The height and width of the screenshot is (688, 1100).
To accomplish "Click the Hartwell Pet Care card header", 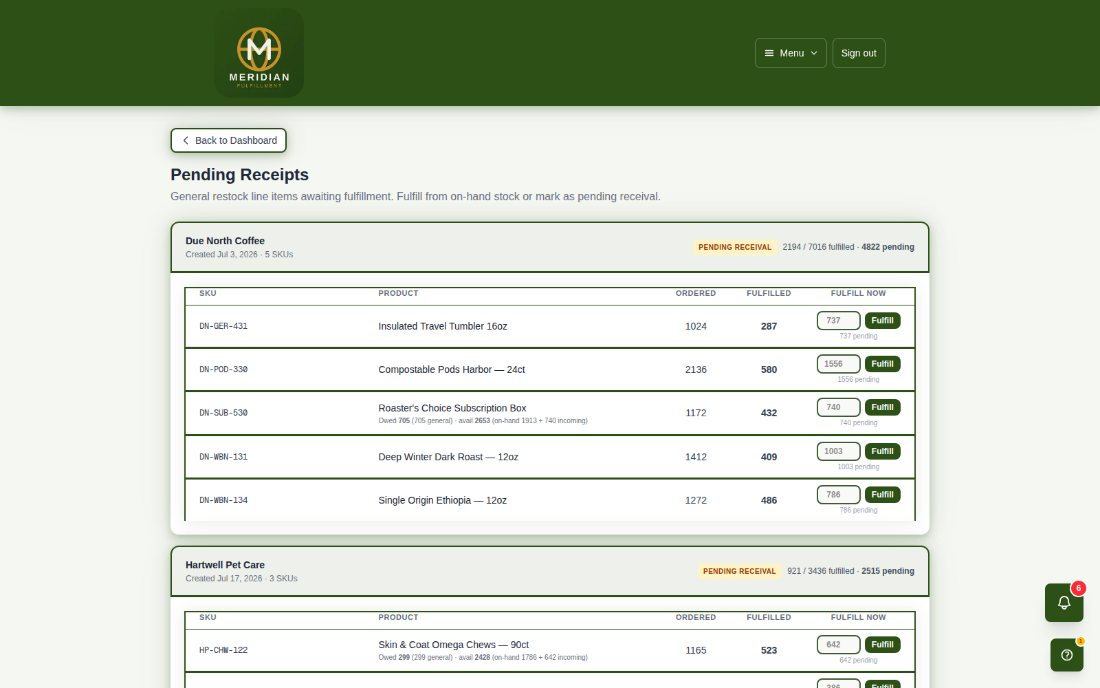I will [x=549, y=572].
